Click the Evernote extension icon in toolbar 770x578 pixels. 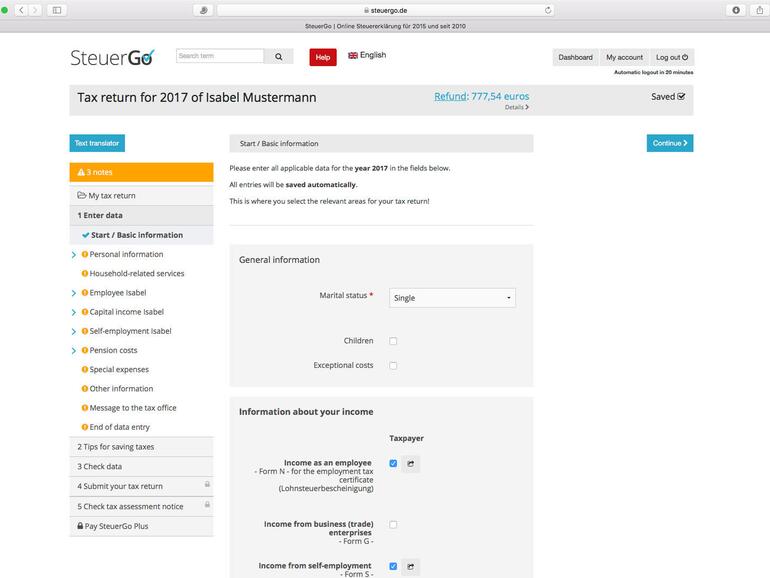[x=203, y=10]
